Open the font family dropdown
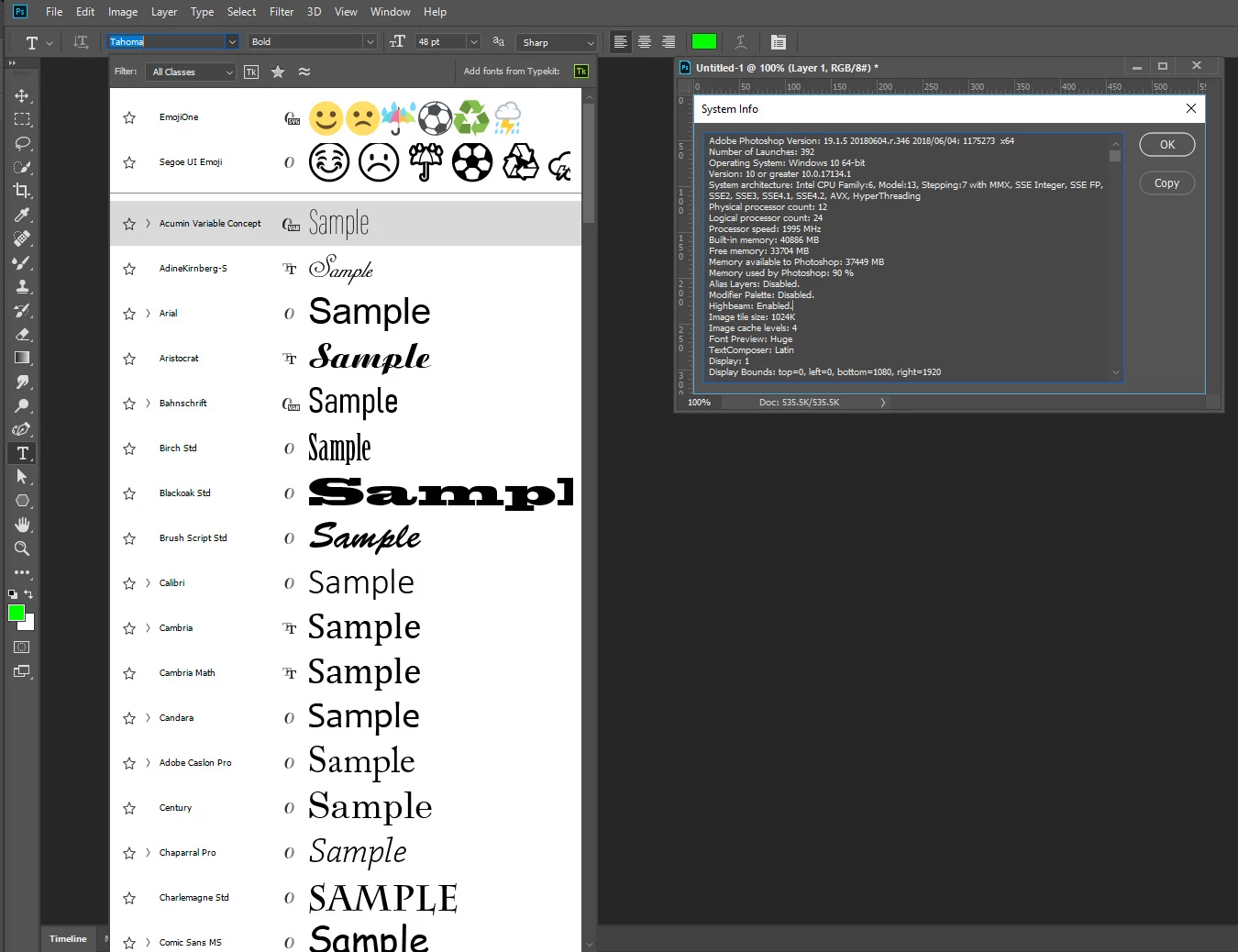 232,42
